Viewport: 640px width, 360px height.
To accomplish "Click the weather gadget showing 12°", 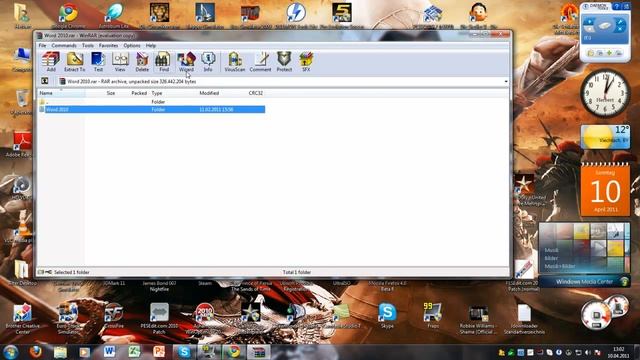I will (x=605, y=137).
